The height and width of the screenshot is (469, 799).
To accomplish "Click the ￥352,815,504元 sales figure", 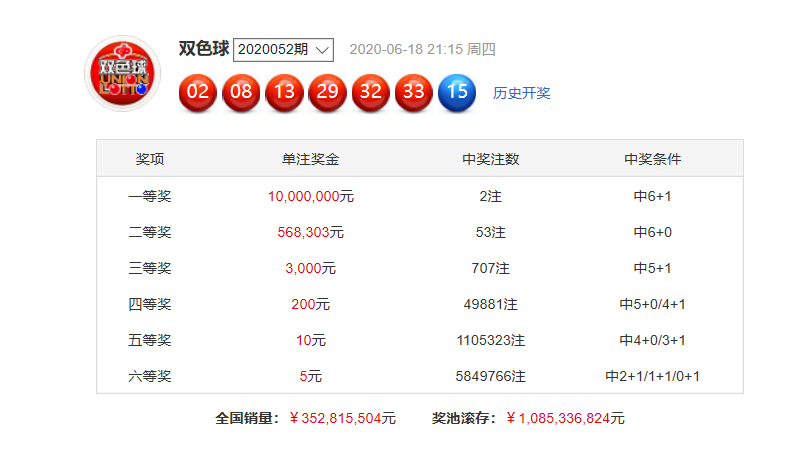I will point(342,419).
